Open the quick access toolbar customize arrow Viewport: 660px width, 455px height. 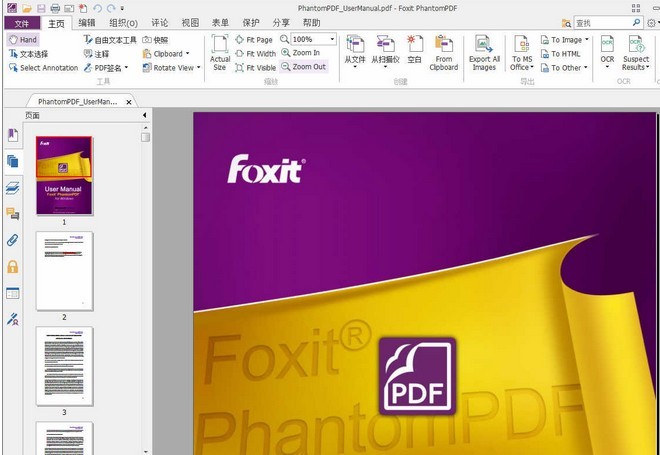click(122, 8)
